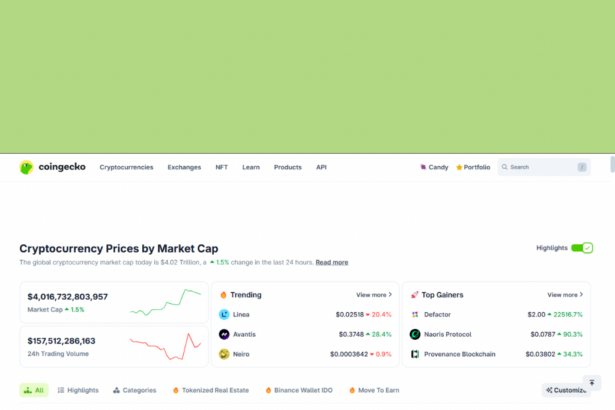Toggle the Highlights switch off
The width and height of the screenshot is (615, 410).
point(582,247)
